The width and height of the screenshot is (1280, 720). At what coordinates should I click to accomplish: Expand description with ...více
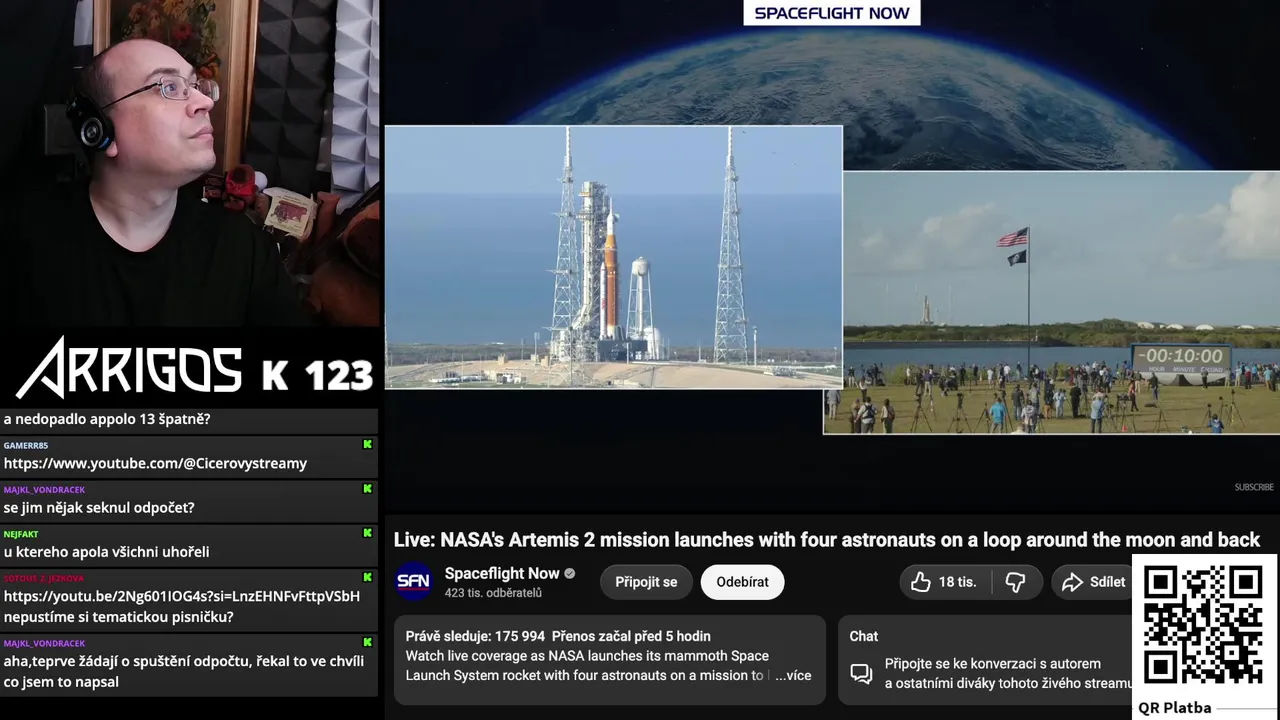coord(793,676)
